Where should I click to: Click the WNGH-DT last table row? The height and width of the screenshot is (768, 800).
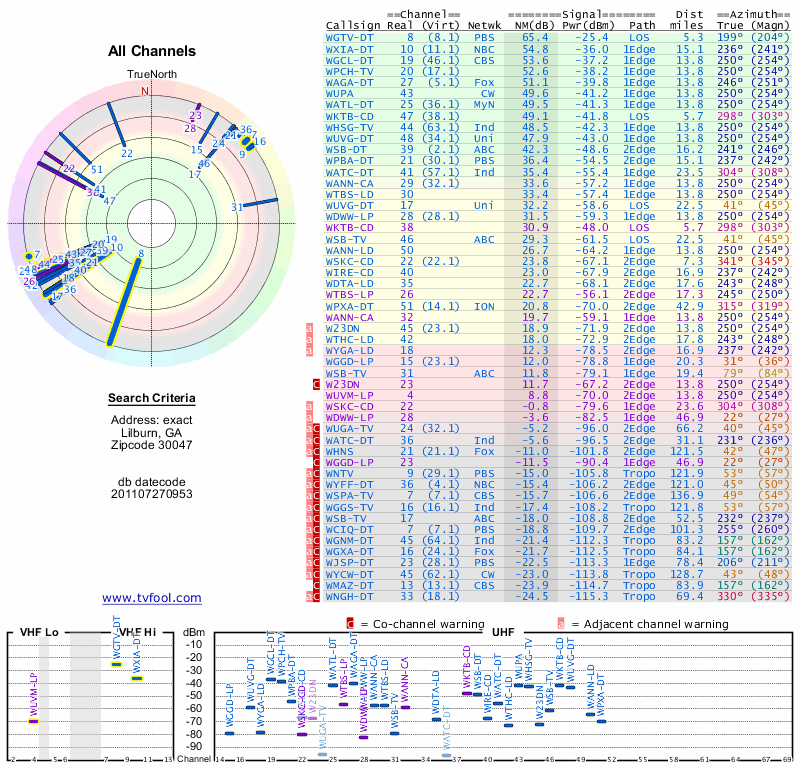(558, 596)
